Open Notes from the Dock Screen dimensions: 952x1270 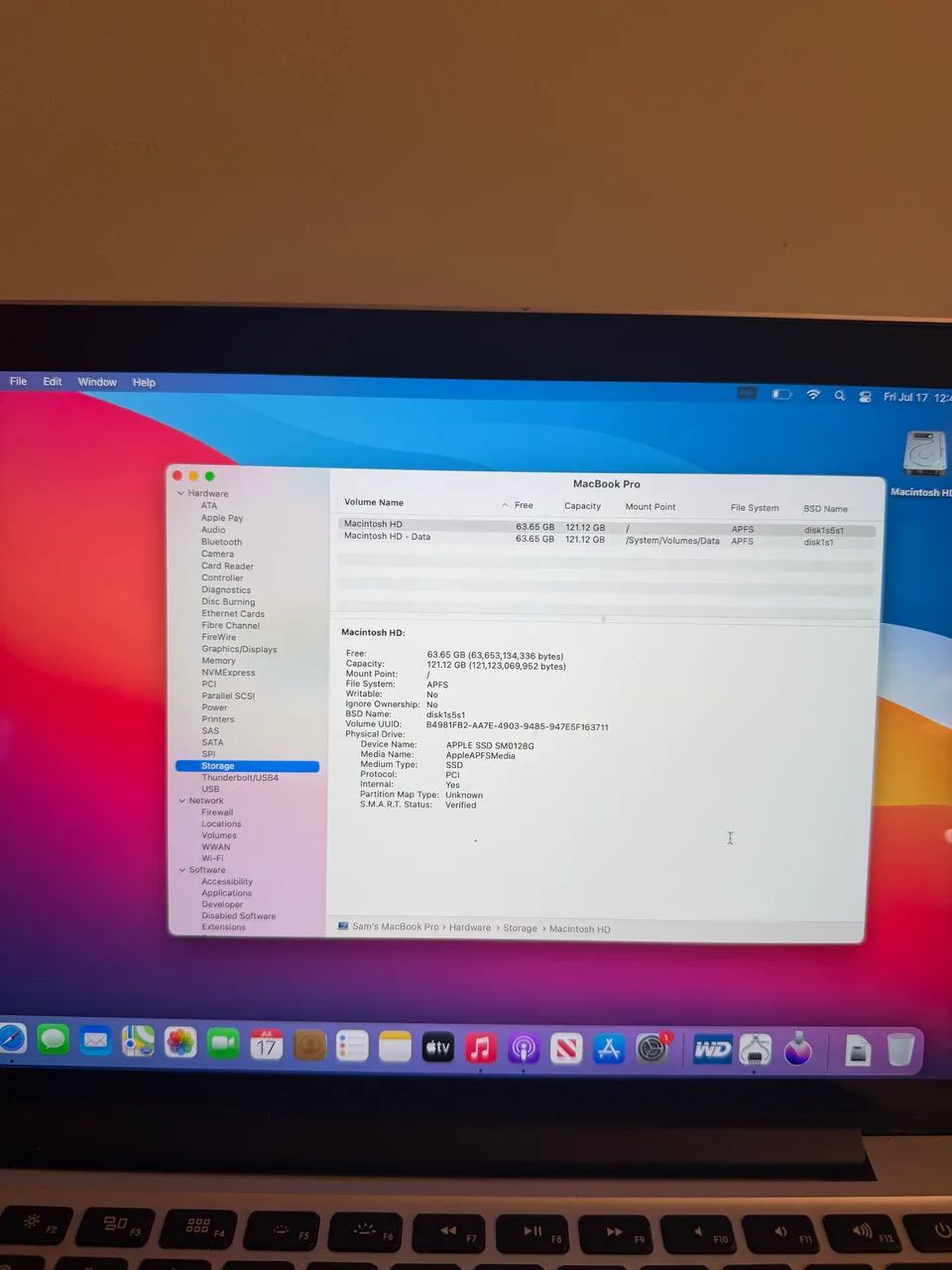click(395, 1047)
